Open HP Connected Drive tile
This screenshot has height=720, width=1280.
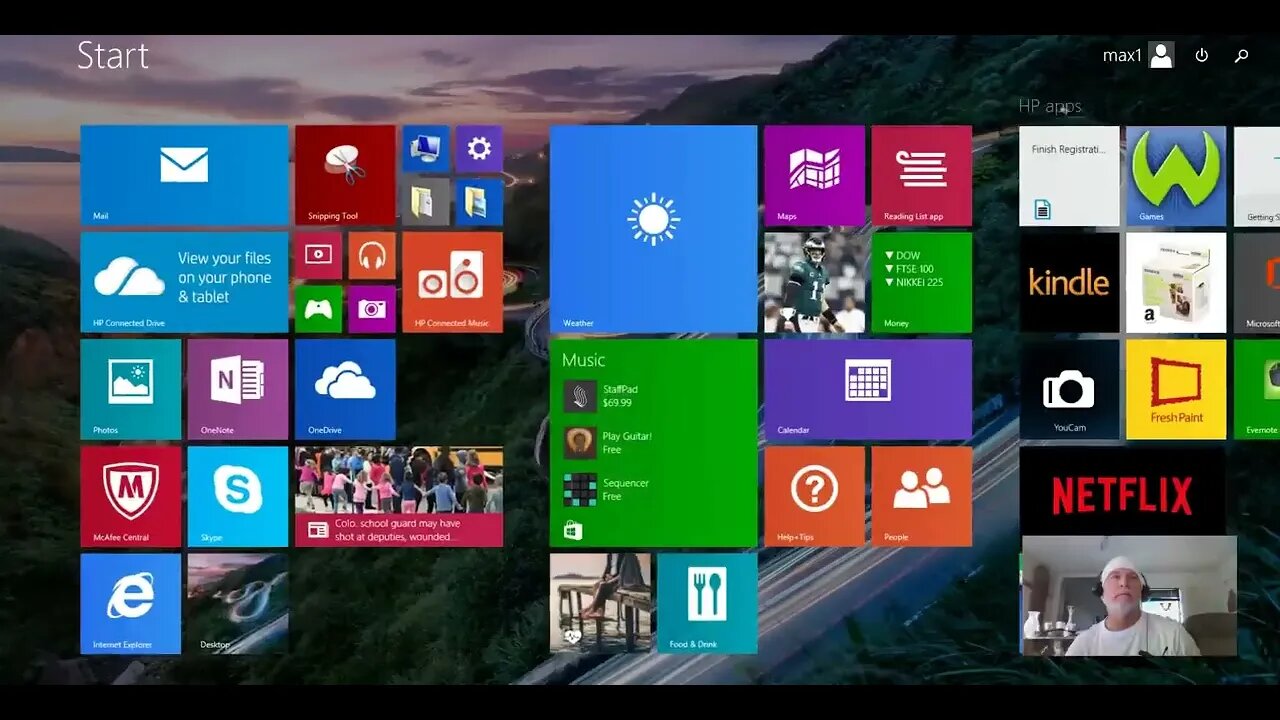point(184,282)
